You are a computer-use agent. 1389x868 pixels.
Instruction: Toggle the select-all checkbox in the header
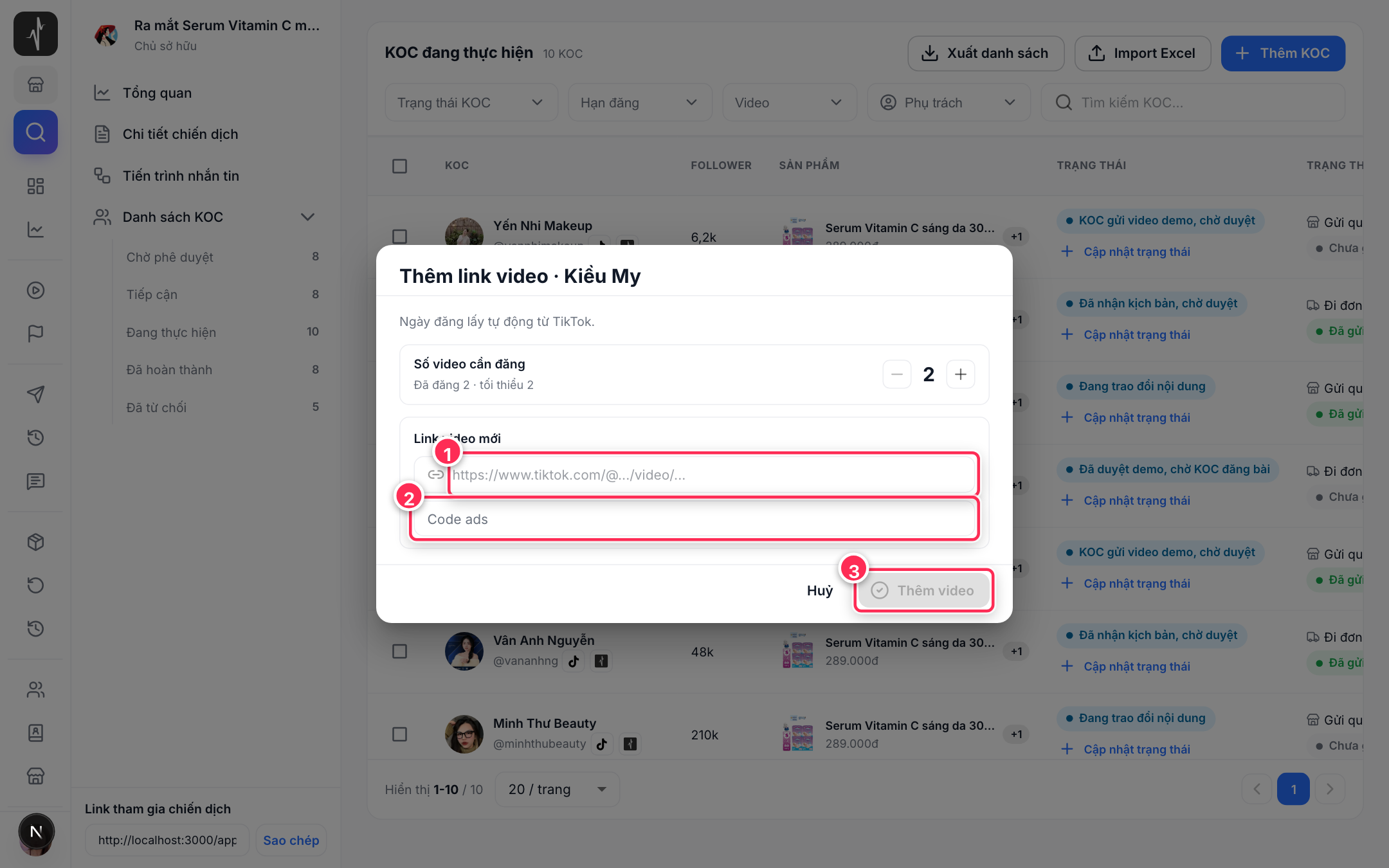point(399,166)
